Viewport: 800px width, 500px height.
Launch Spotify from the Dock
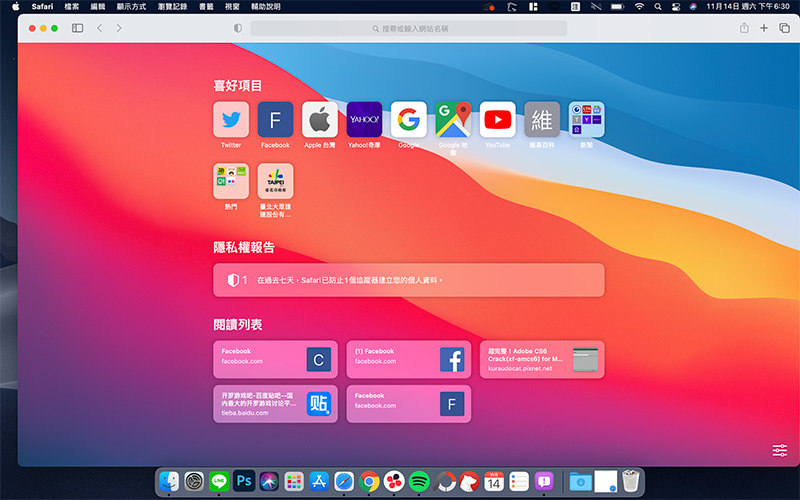tap(419, 482)
